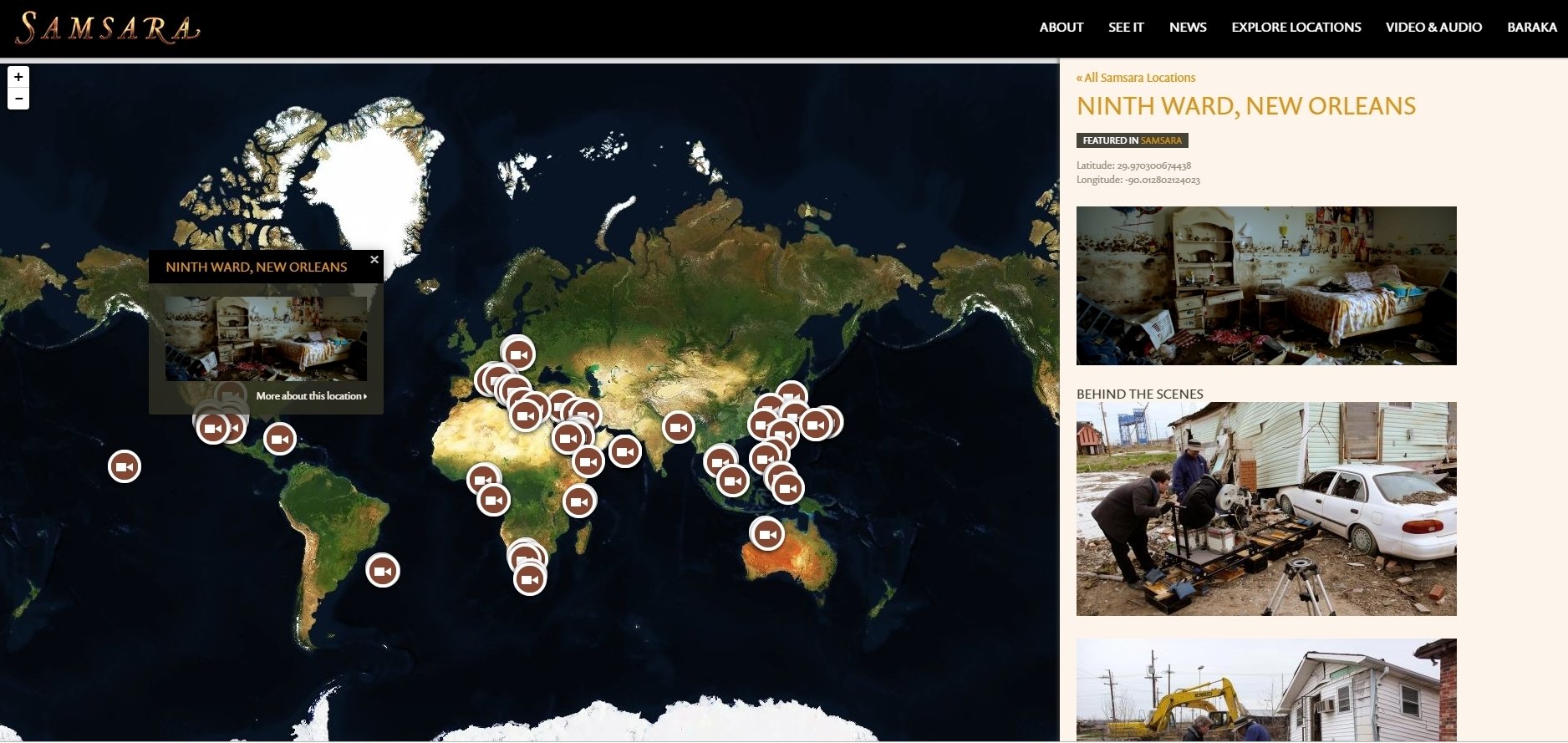This screenshot has width=1568, height=743.
Task: Open EXPLORE LOCATIONS in navigation
Action: pyautogui.click(x=1296, y=27)
